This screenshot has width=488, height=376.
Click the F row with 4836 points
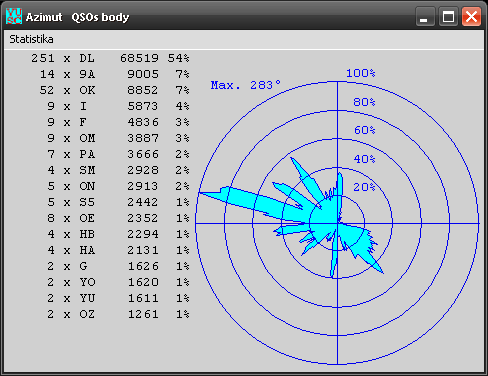(x=118, y=122)
